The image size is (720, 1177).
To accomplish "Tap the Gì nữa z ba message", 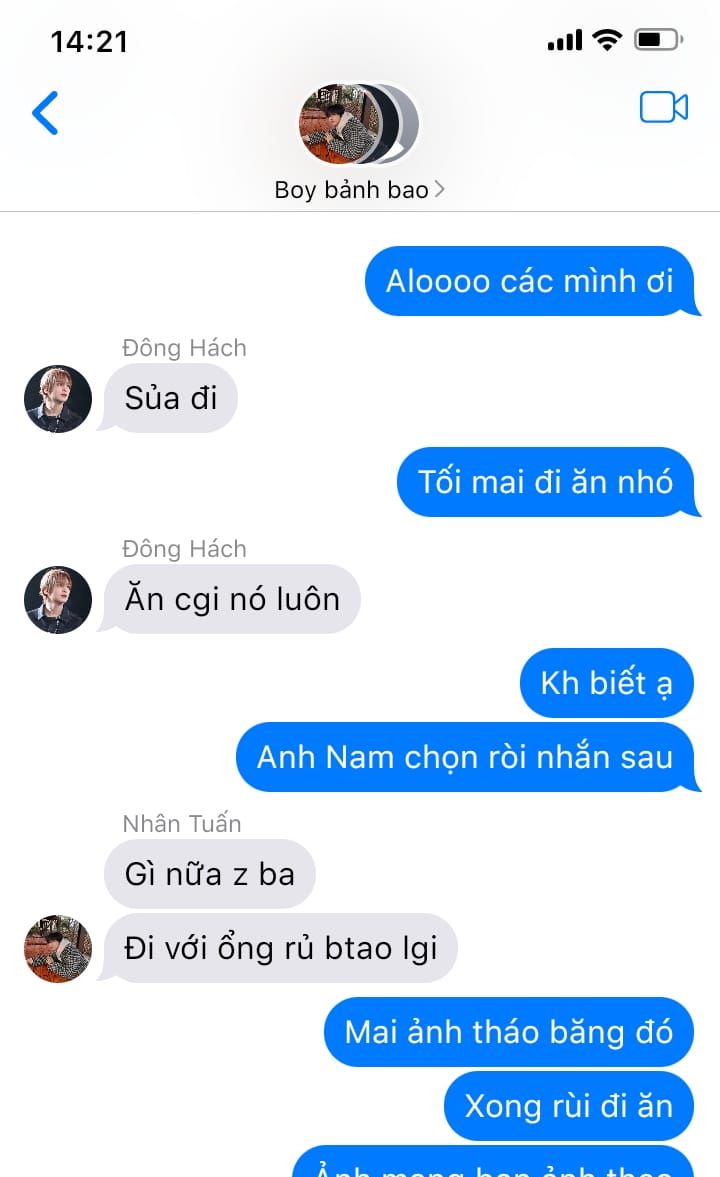I will coord(209,874).
